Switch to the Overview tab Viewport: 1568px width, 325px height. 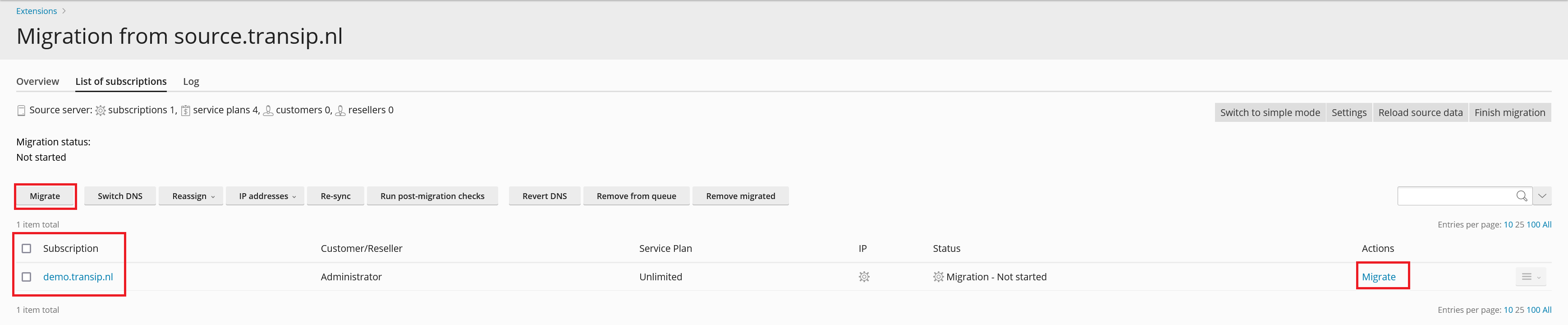[x=38, y=81]
